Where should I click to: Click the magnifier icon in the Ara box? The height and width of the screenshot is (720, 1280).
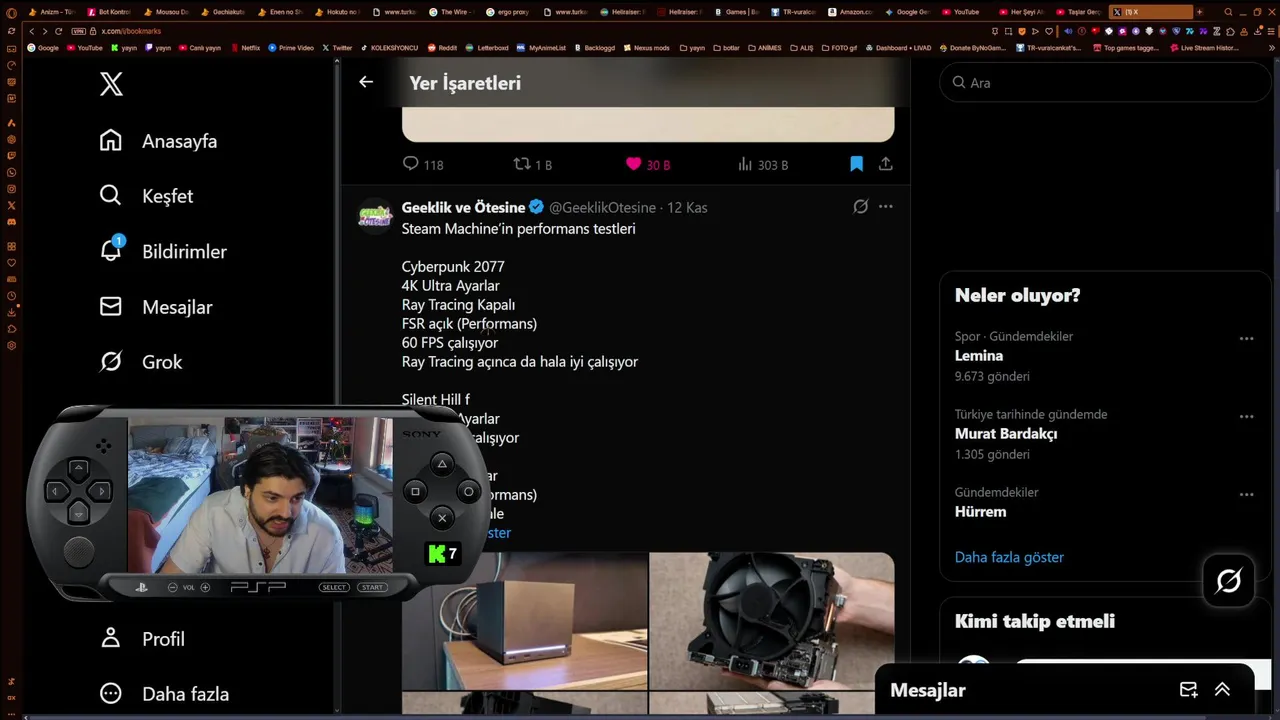click(x=959, y=83)
